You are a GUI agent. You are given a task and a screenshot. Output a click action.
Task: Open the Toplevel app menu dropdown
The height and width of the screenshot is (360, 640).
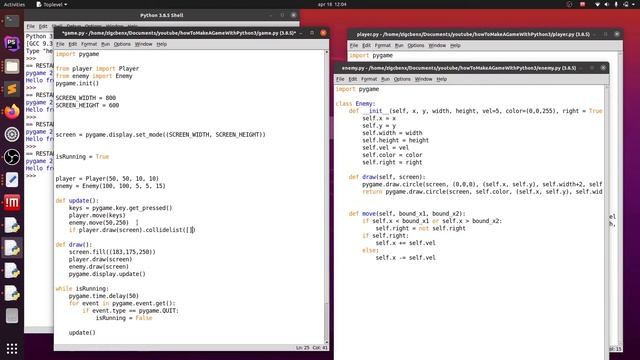coord(52,4)
